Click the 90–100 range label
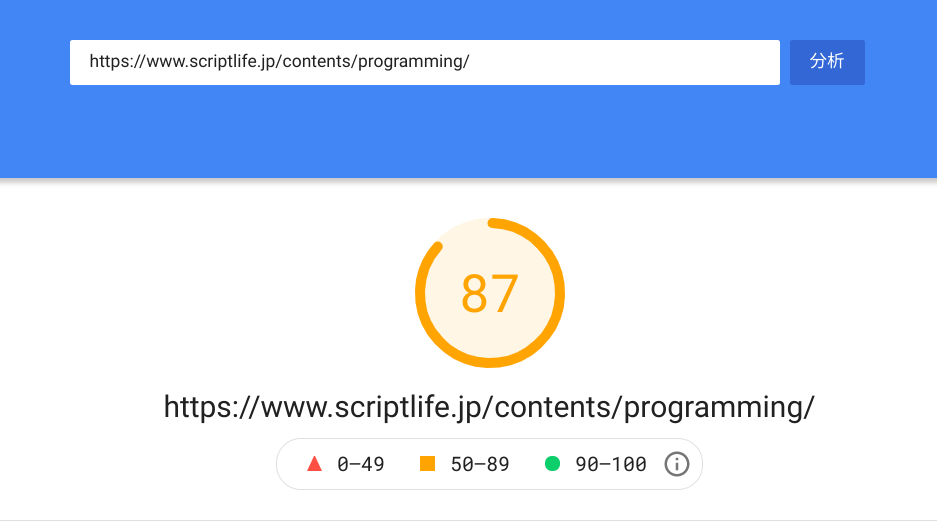 click(x=611, y=464)
